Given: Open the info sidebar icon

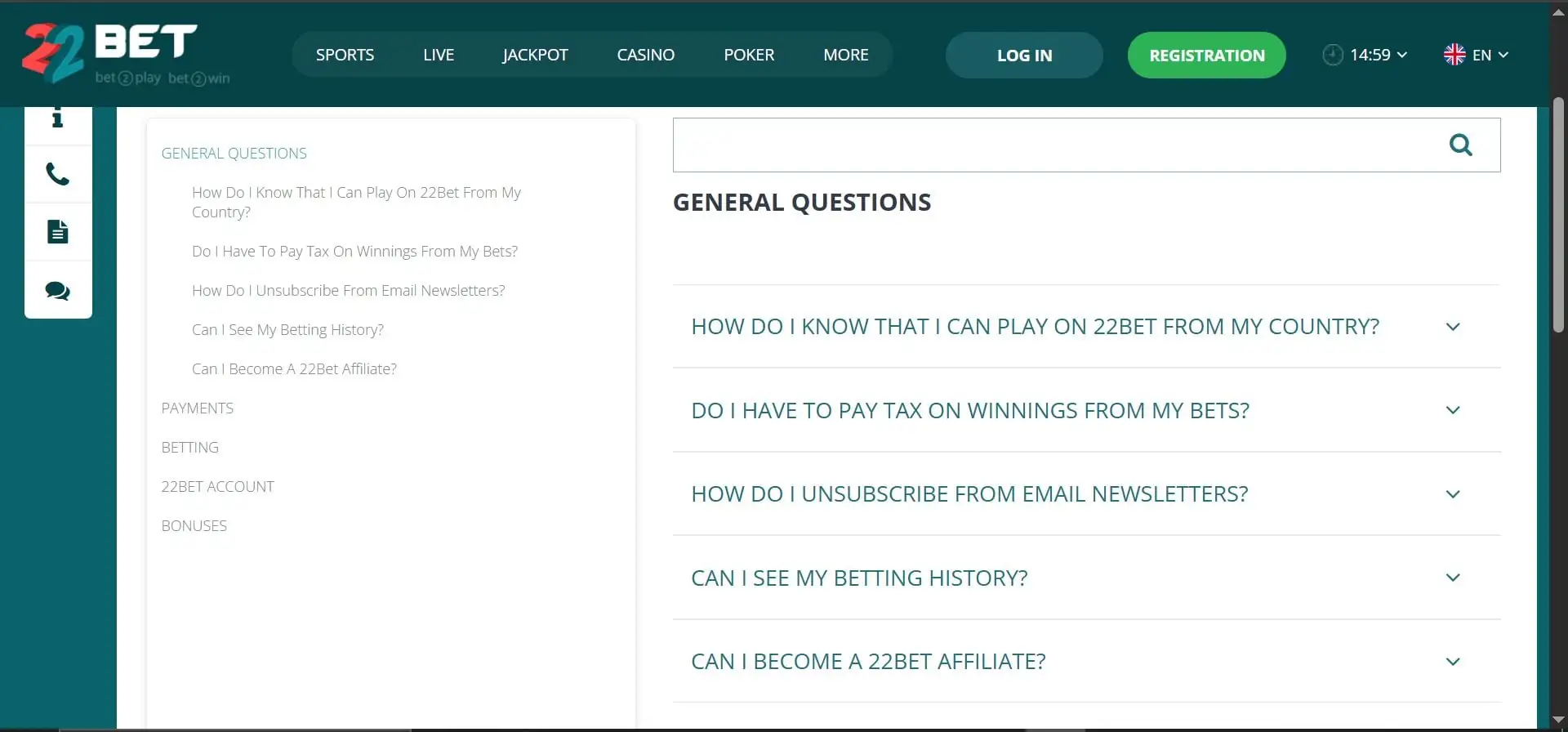Looking at the screenshot, I should (x=58, y=119).
